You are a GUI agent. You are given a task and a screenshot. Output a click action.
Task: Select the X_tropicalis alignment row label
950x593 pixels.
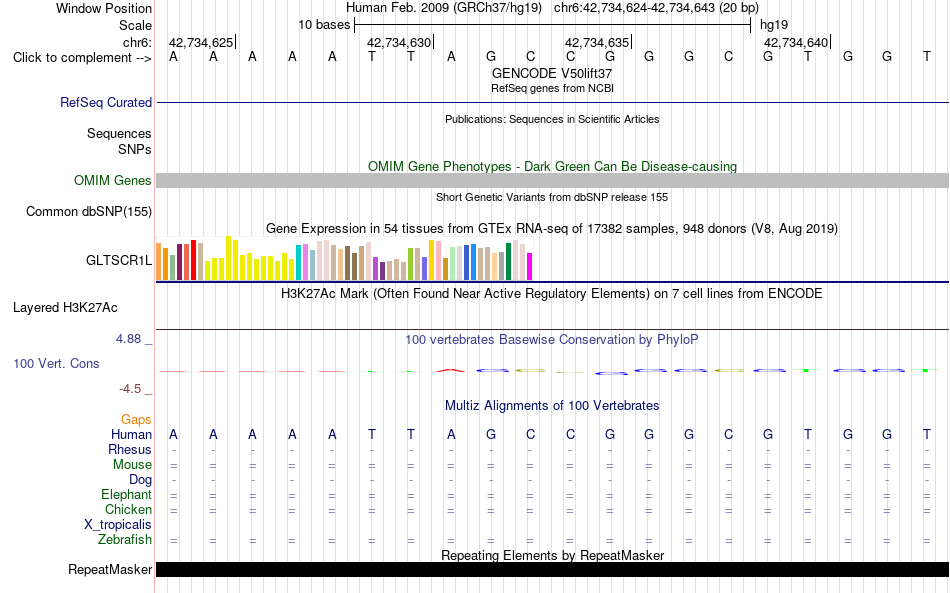[x=118, y=525]
